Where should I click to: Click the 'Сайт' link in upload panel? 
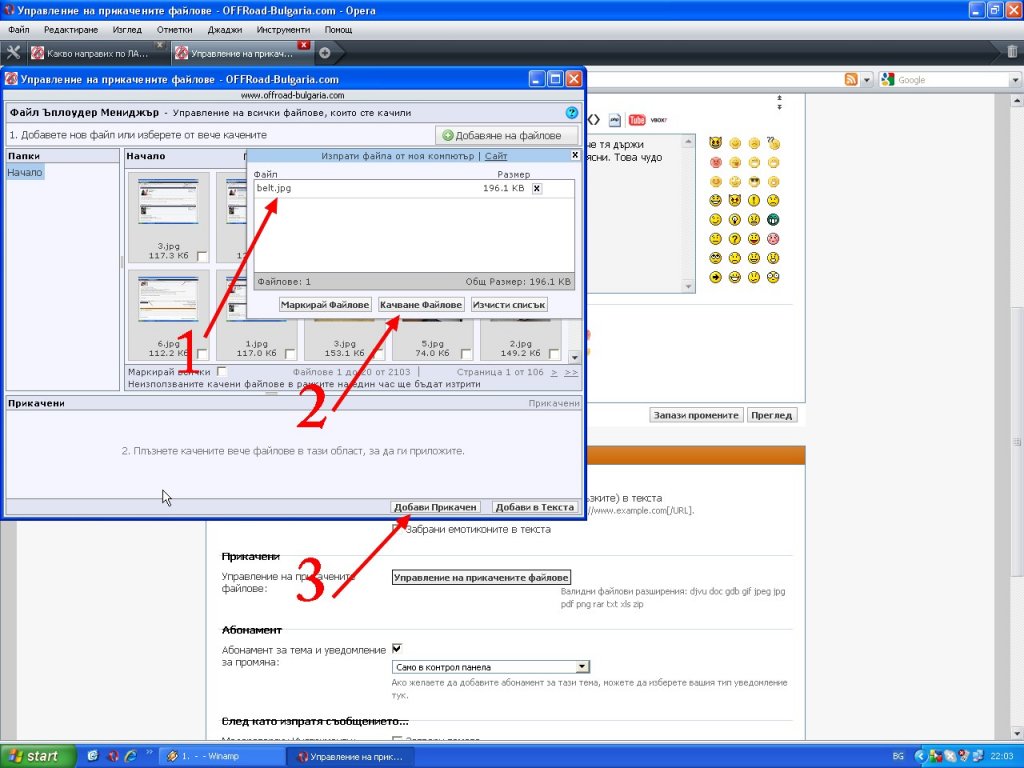[x=496, y=155]
